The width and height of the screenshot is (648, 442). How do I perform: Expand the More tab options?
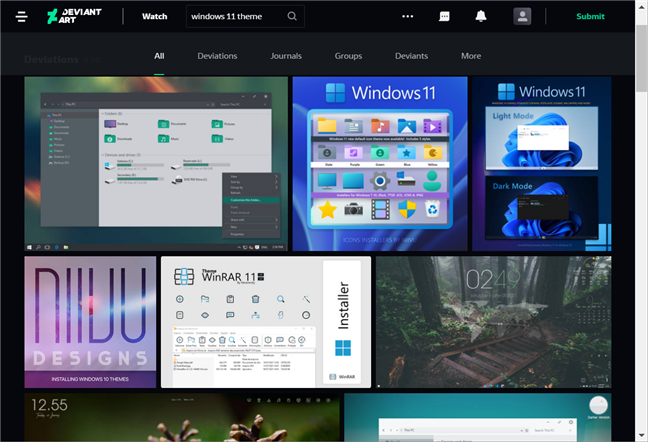tap(471, 56)
